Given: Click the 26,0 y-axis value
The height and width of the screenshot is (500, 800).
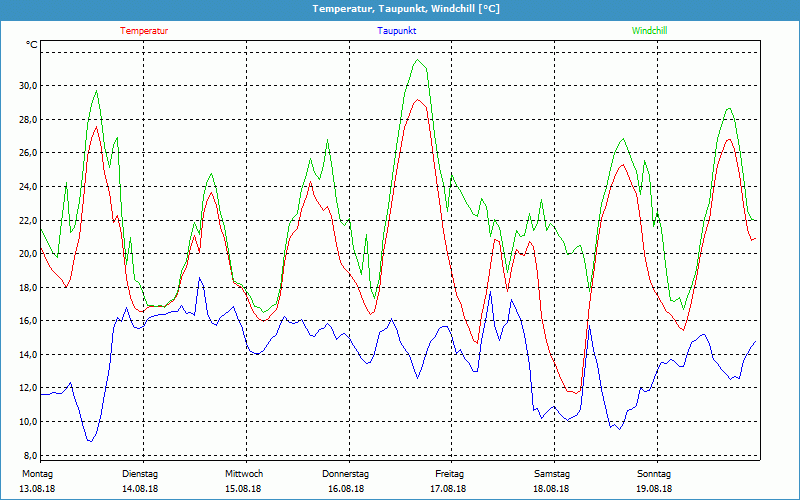Looking at the screenshot, I should pos(29,153).
